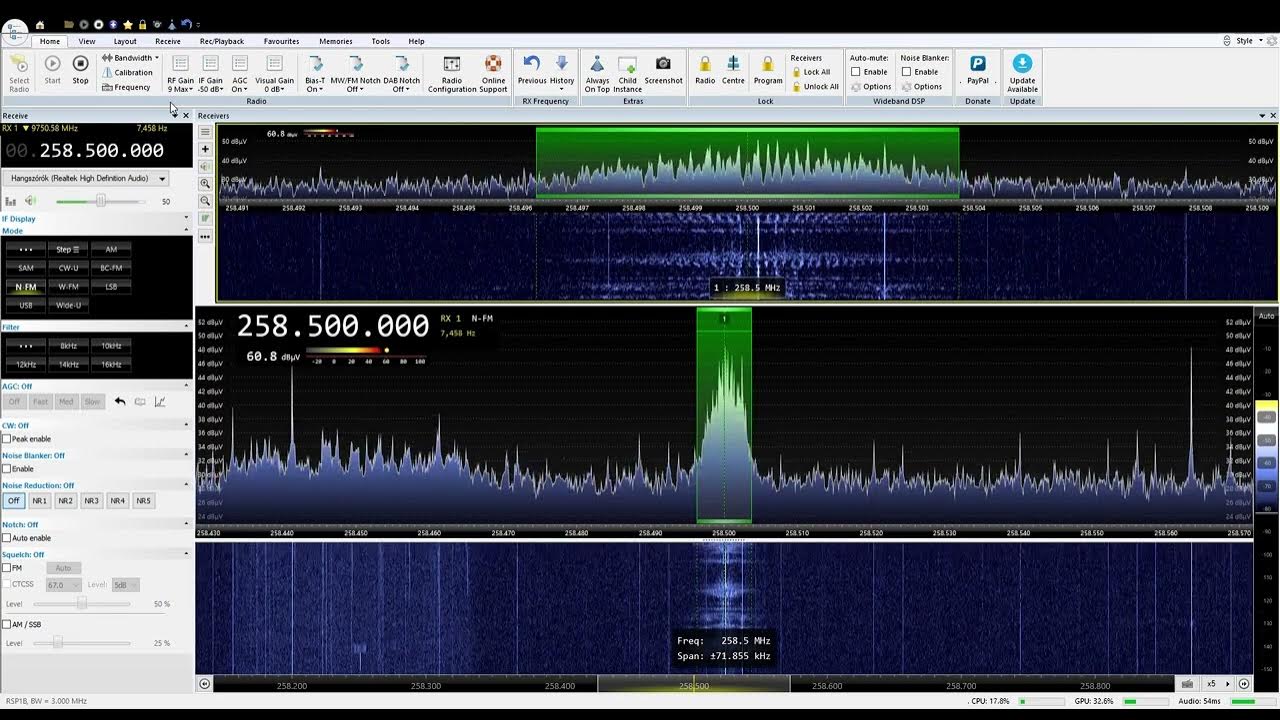Tick the CW Peak enable checkbox
The image size is (1280, 720).
coord(7,439)
